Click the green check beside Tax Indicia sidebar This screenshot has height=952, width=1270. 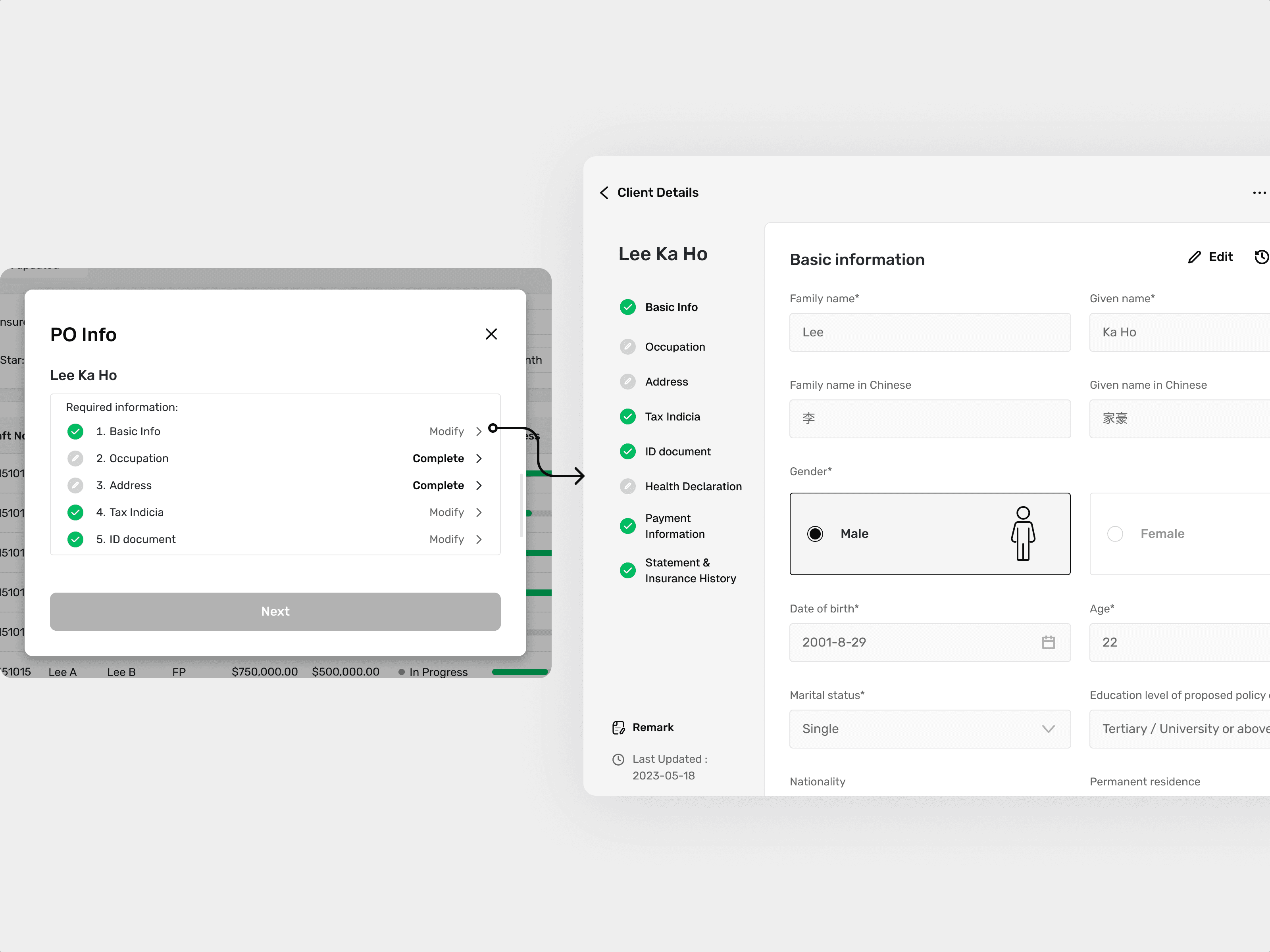[627, 416]
